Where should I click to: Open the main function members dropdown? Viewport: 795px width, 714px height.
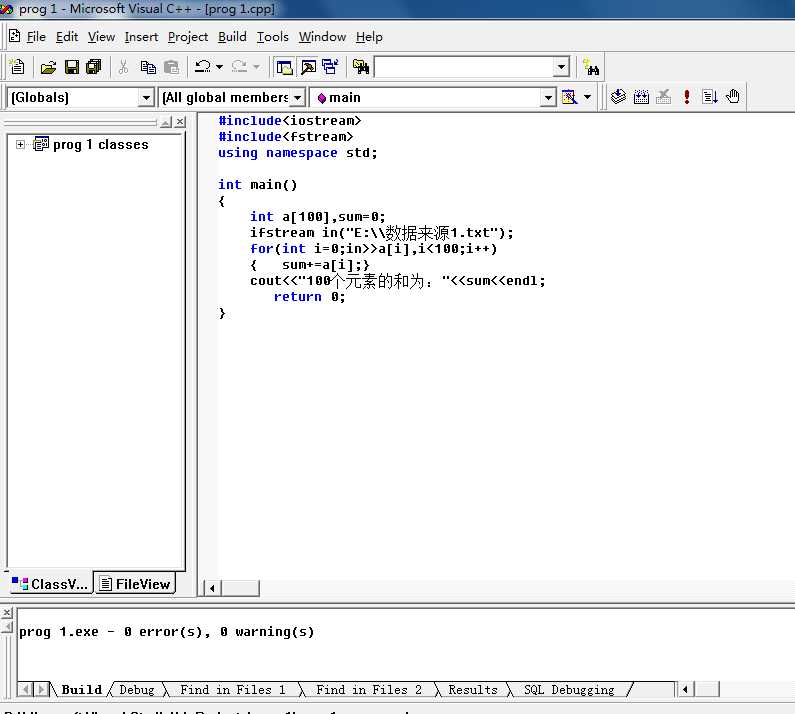(548, 97)
